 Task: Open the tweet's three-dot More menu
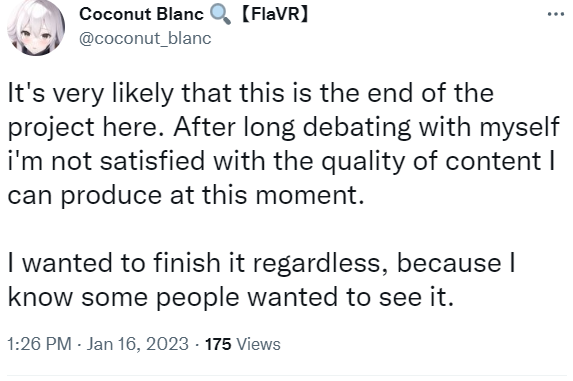coord(556,14)
